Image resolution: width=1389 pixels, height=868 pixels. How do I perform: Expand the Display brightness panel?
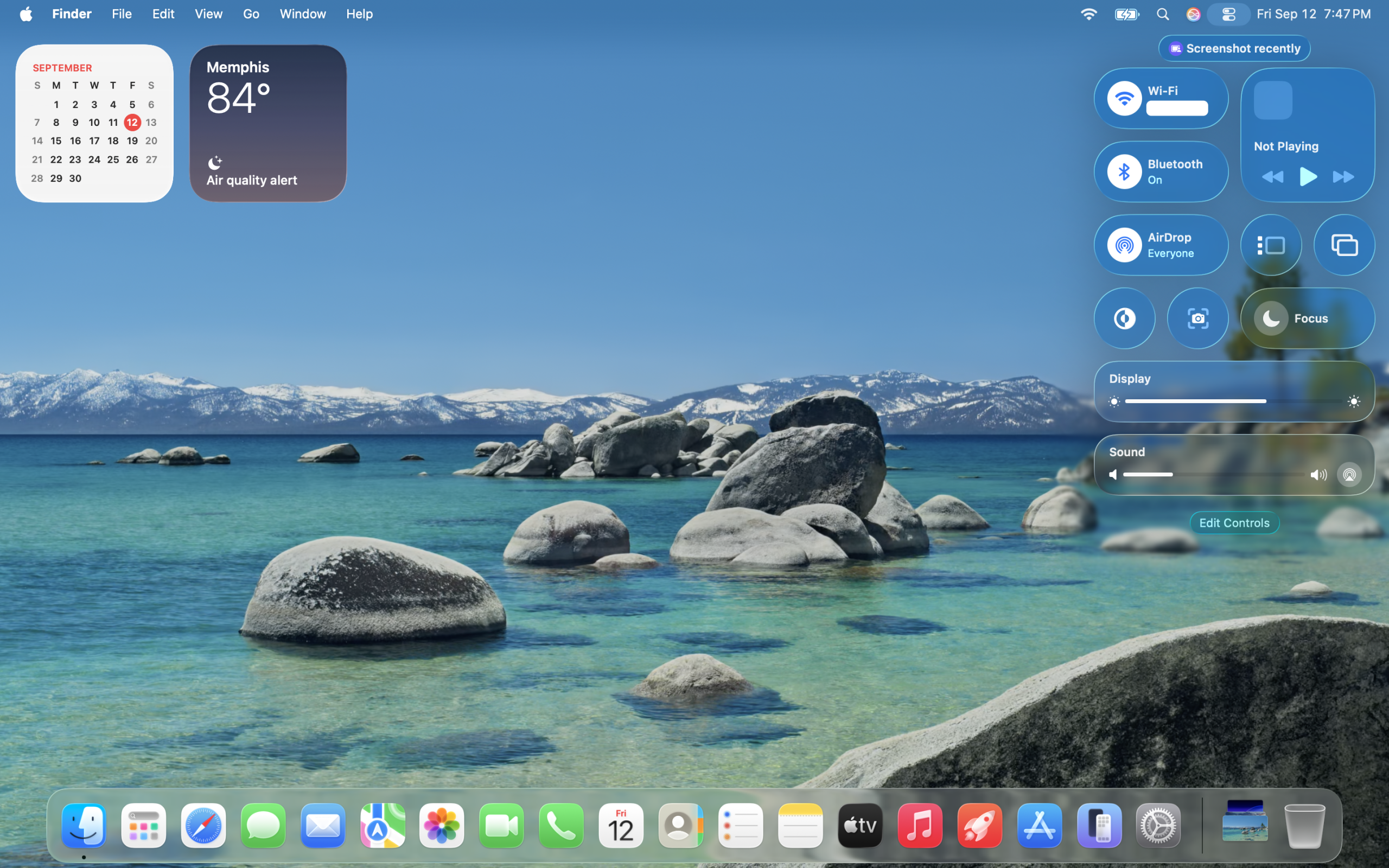1130,379
